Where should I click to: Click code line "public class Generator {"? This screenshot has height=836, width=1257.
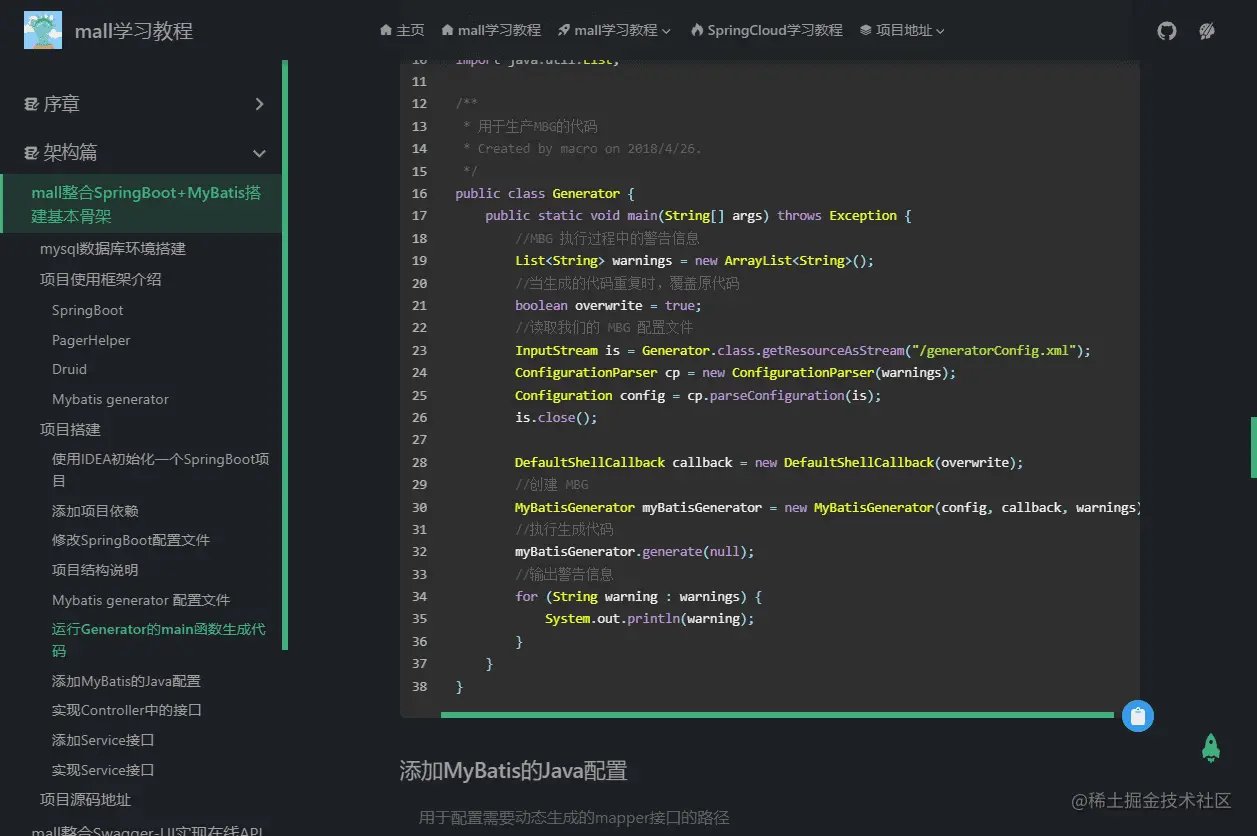click(545, 194)
